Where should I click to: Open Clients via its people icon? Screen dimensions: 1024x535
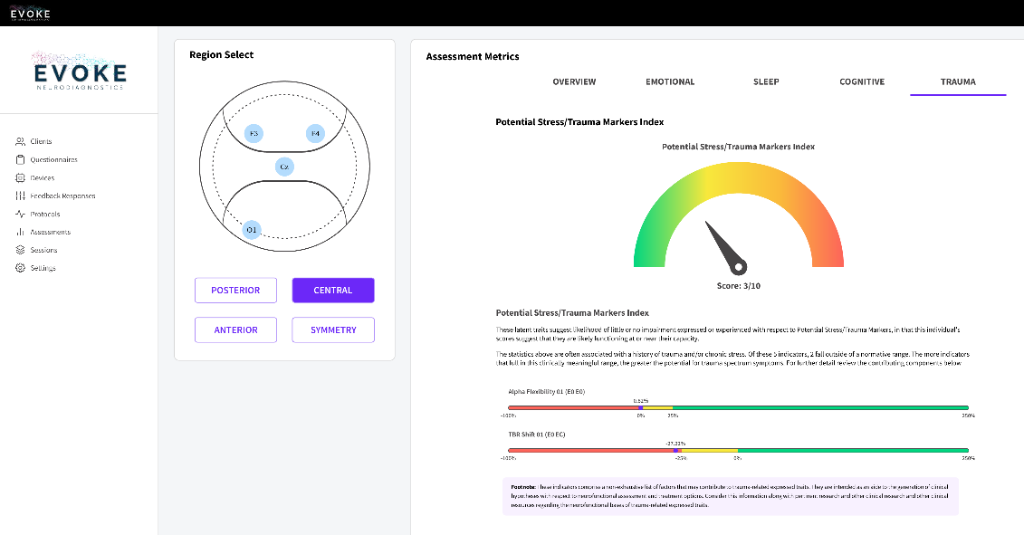coord(20,141)
